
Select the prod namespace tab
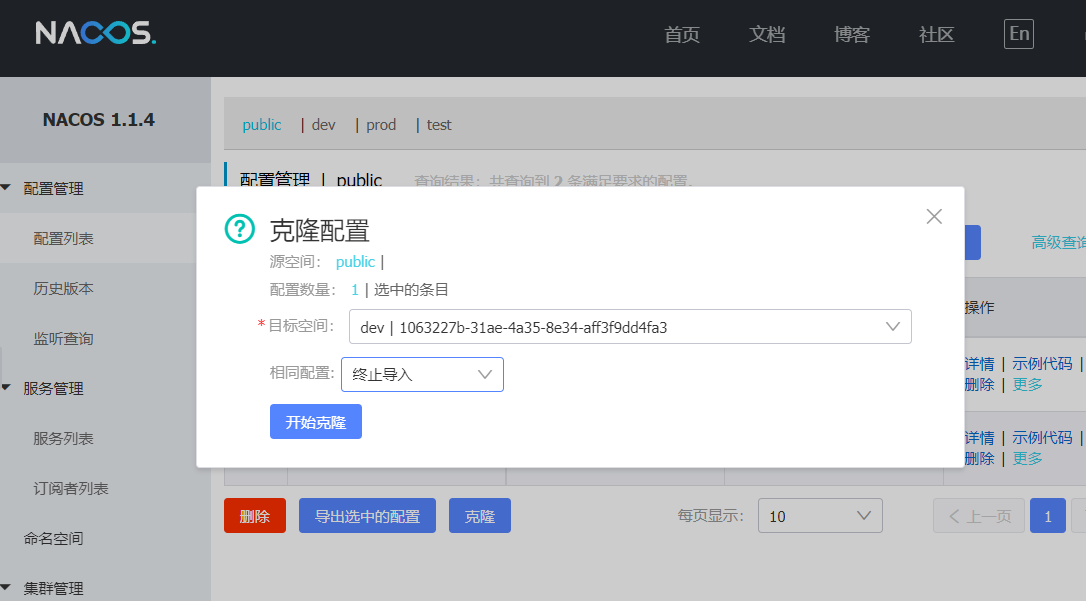coord(381,125)
